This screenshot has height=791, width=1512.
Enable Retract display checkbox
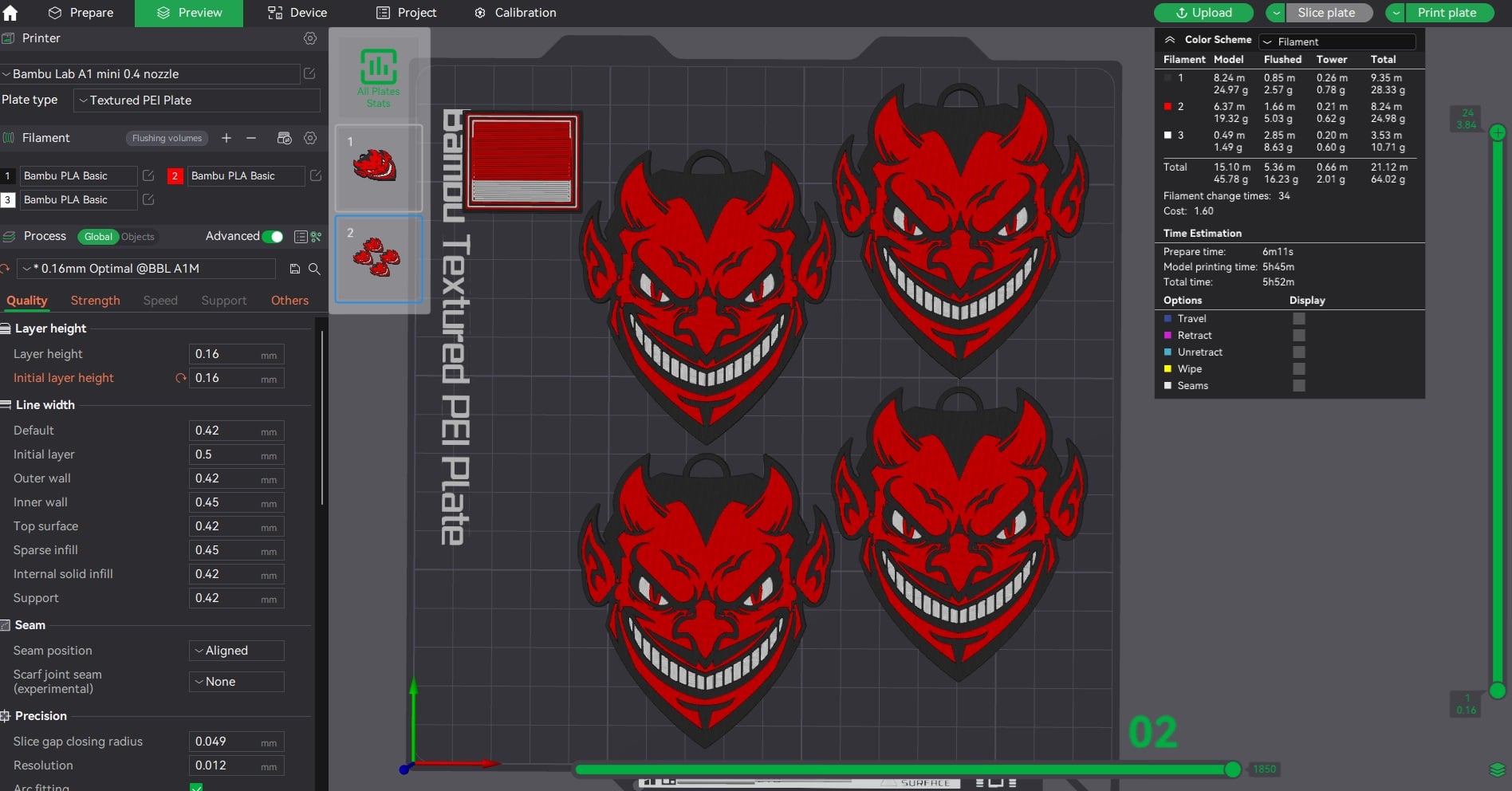(x=1299, y=335)
